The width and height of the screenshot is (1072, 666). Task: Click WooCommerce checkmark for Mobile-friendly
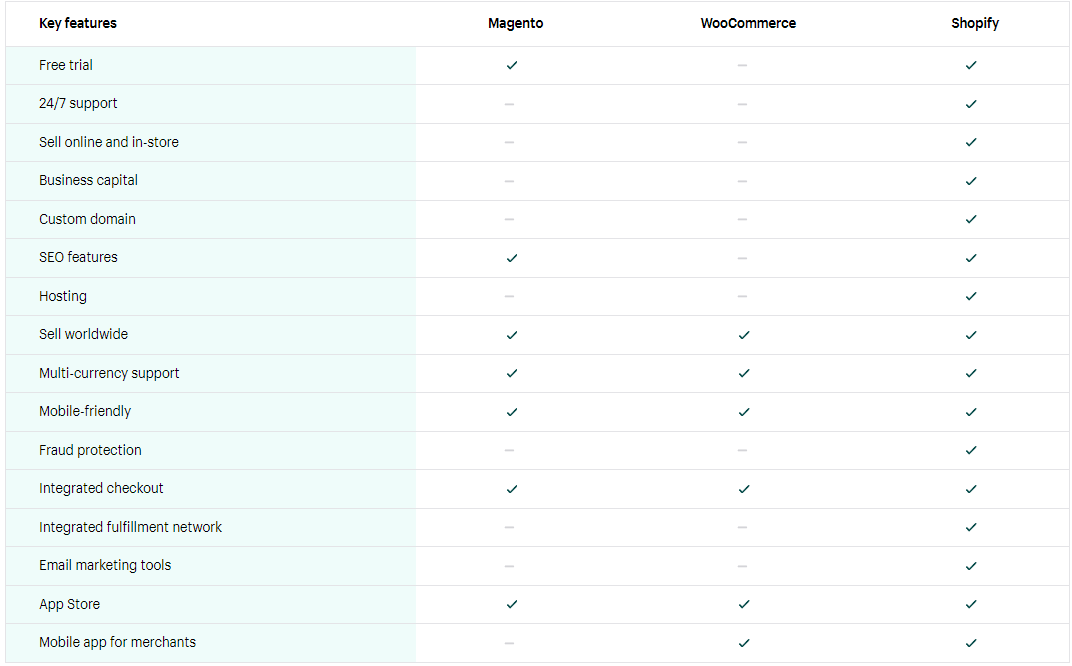click(744, 412)
